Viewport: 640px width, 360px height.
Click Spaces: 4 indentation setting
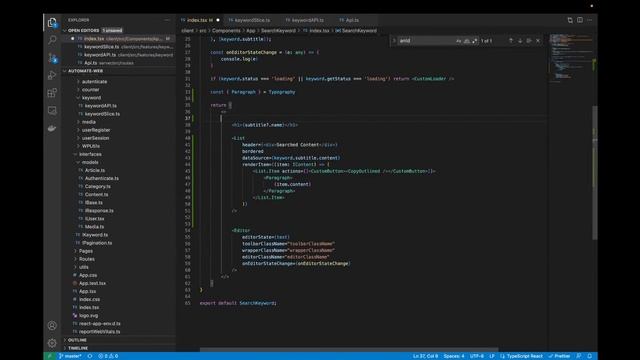click(454, 356)
